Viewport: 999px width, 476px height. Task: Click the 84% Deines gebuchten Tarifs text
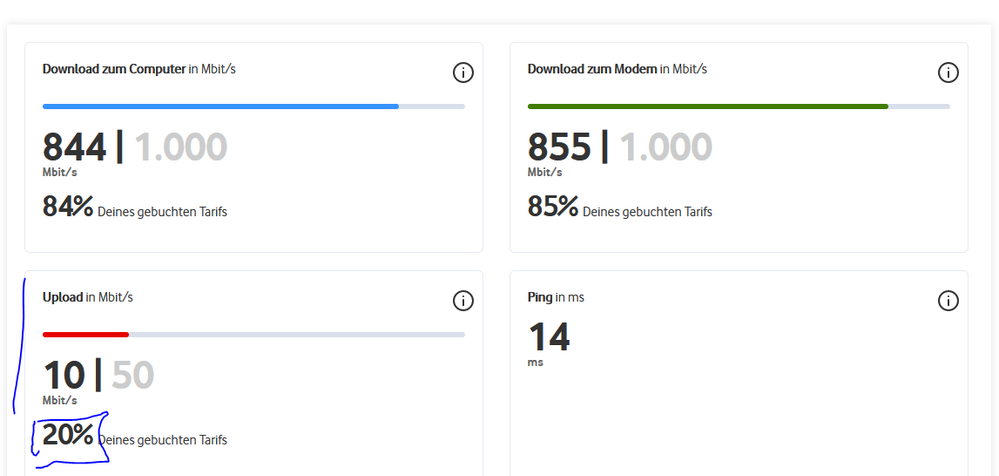pyautogui.click(x=134, y=208)
